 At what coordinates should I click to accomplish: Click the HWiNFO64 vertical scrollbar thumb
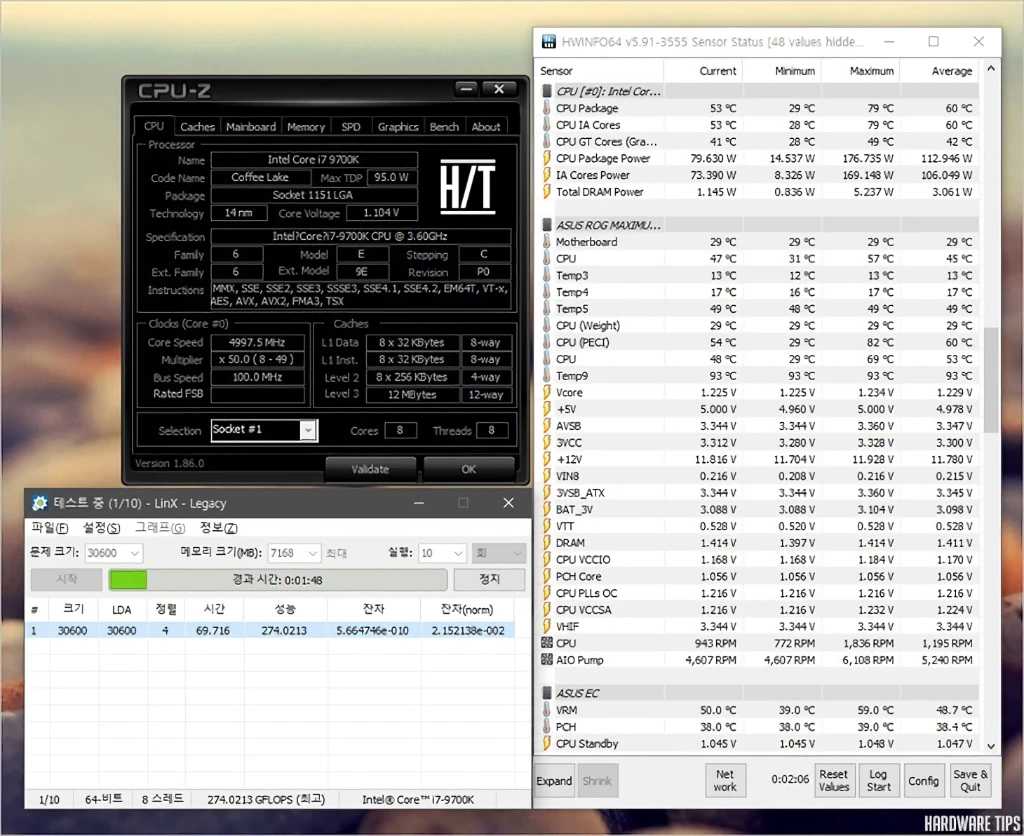point(991,379)
